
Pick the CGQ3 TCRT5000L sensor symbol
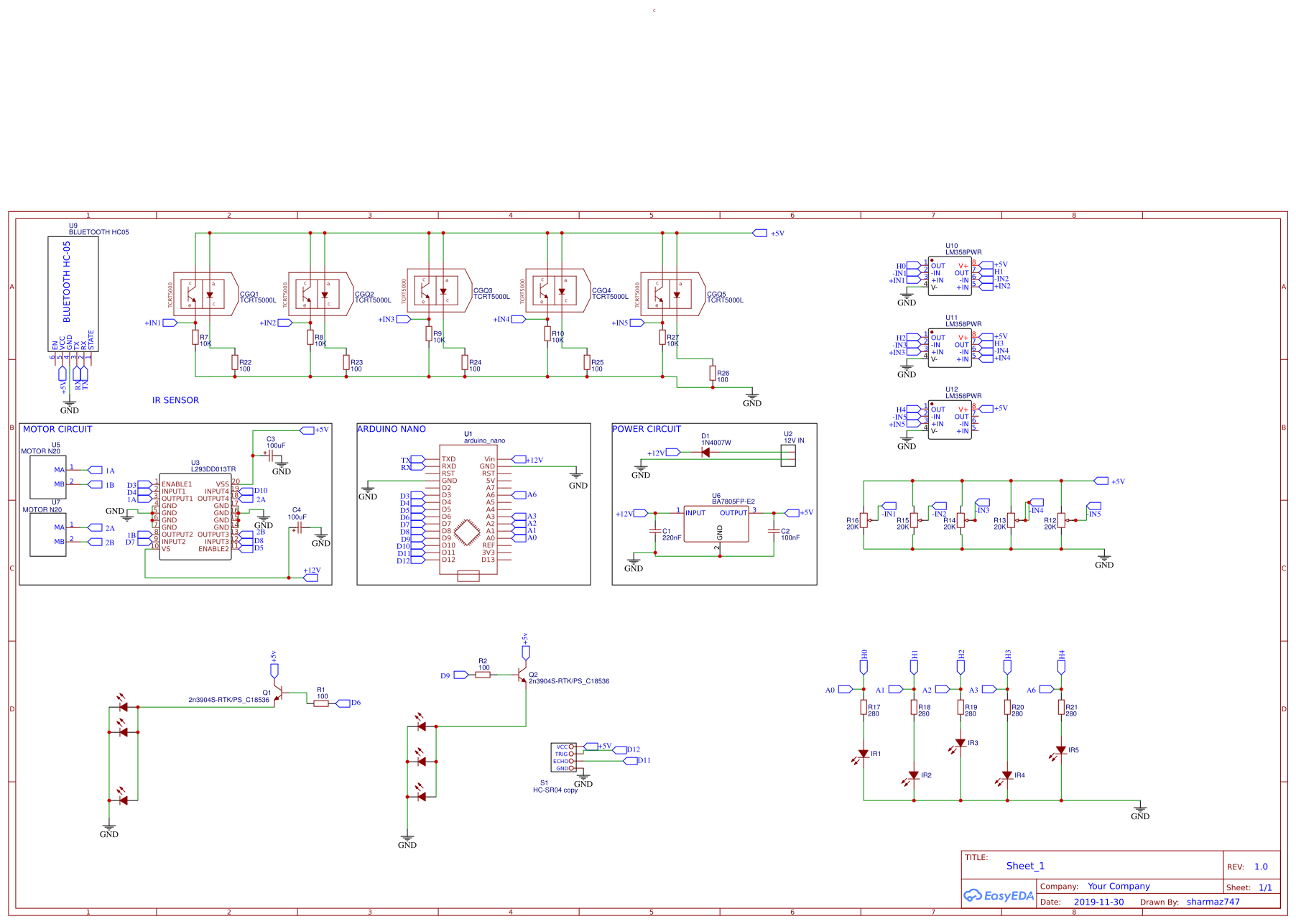click(439, 290)
